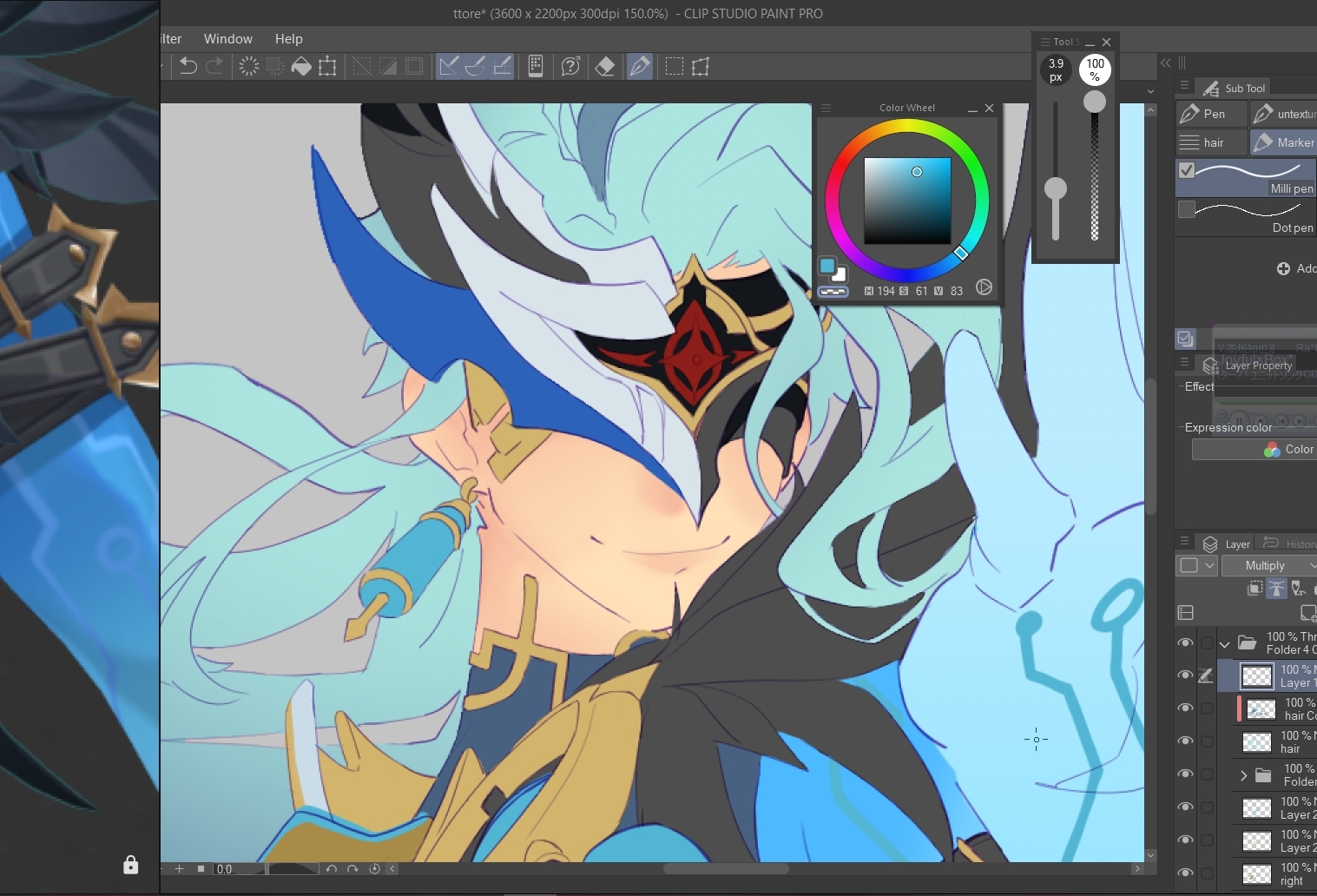Click the Clear spinner icon in the toolbar
The height and width of the screenshot is (896, 1317).
tap(248, 67)
